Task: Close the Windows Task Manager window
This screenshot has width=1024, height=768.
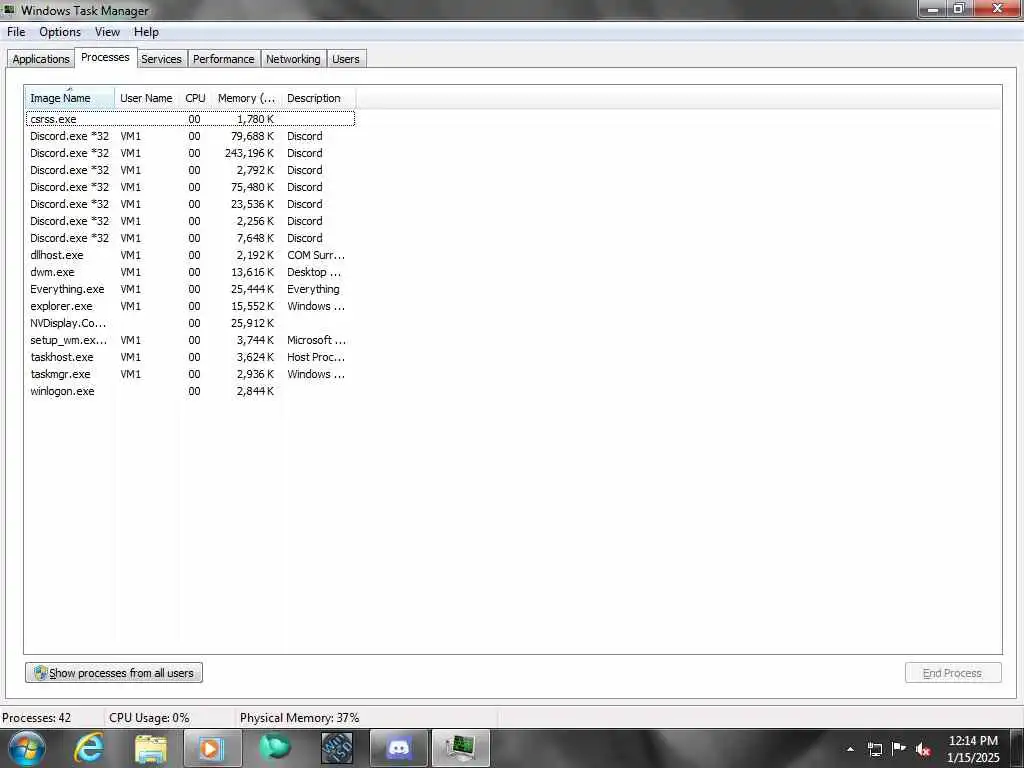Action: click(998, 8)
